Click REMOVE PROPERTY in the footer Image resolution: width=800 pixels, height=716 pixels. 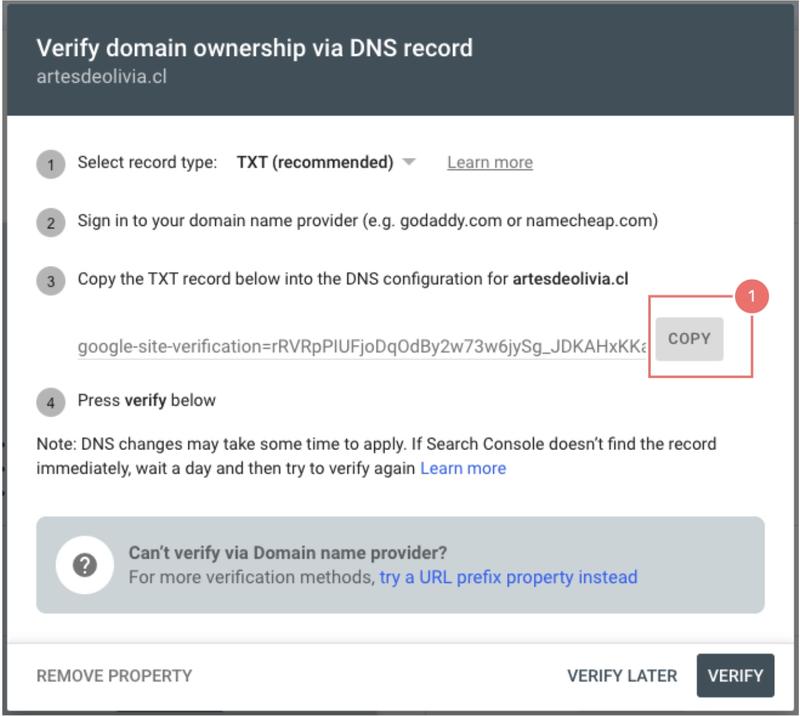(x=114, y=676)
